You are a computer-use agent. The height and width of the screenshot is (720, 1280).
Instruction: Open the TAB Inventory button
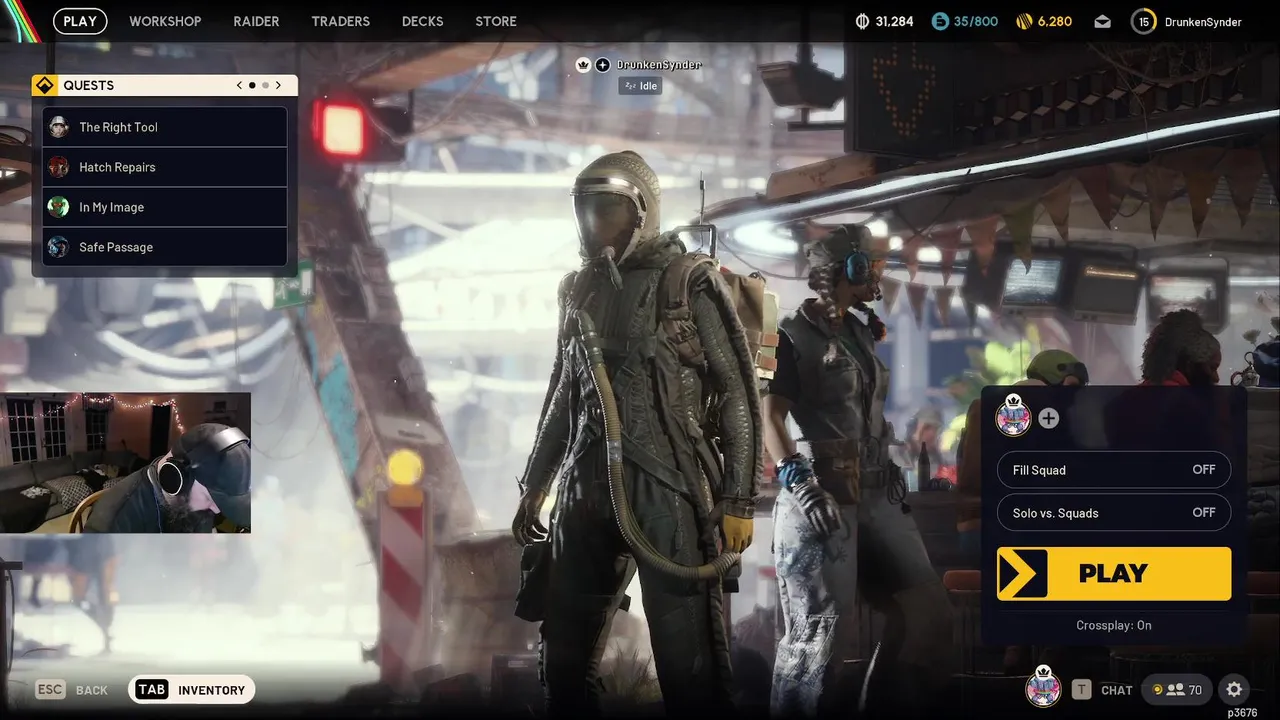click(x=192, y=690)
